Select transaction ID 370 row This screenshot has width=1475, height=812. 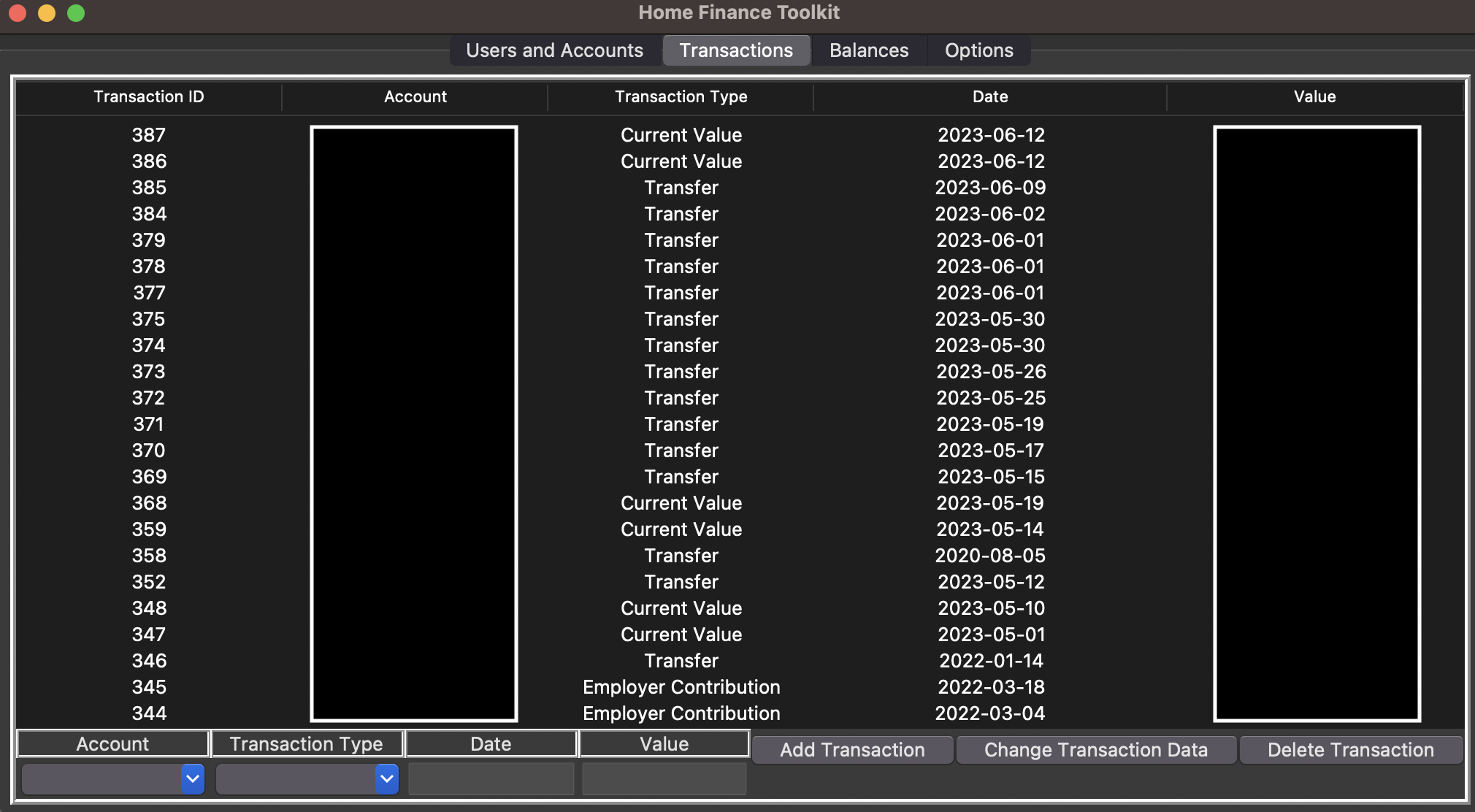pos(740,451)
